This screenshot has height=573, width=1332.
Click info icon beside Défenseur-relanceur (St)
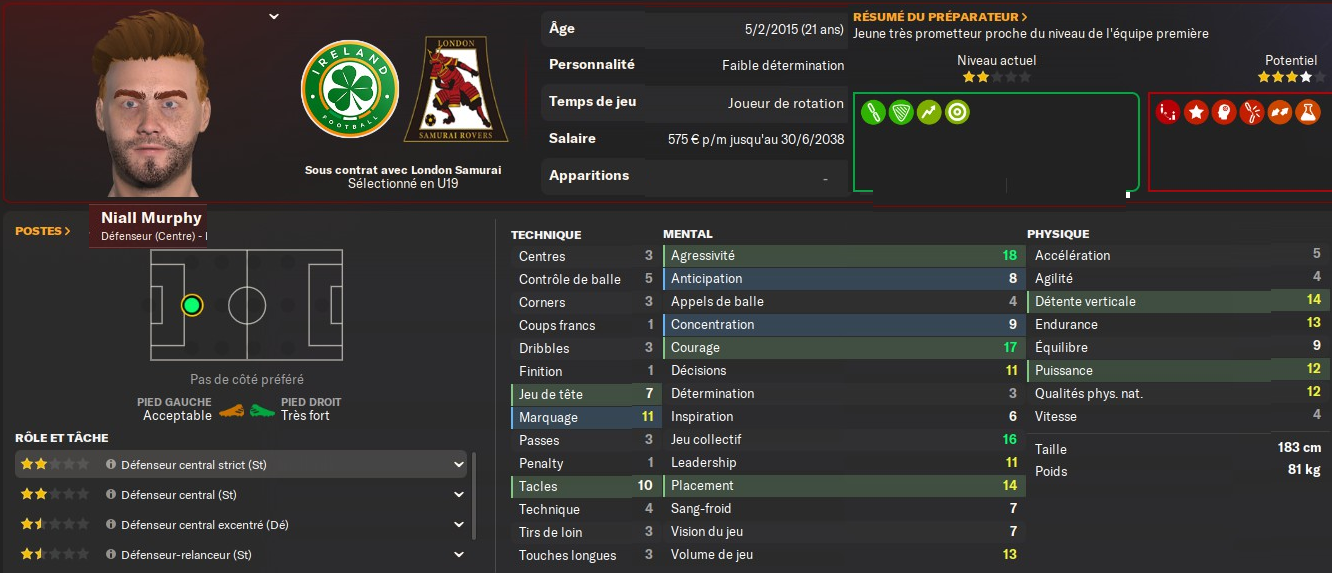click(x=111, y=555)
